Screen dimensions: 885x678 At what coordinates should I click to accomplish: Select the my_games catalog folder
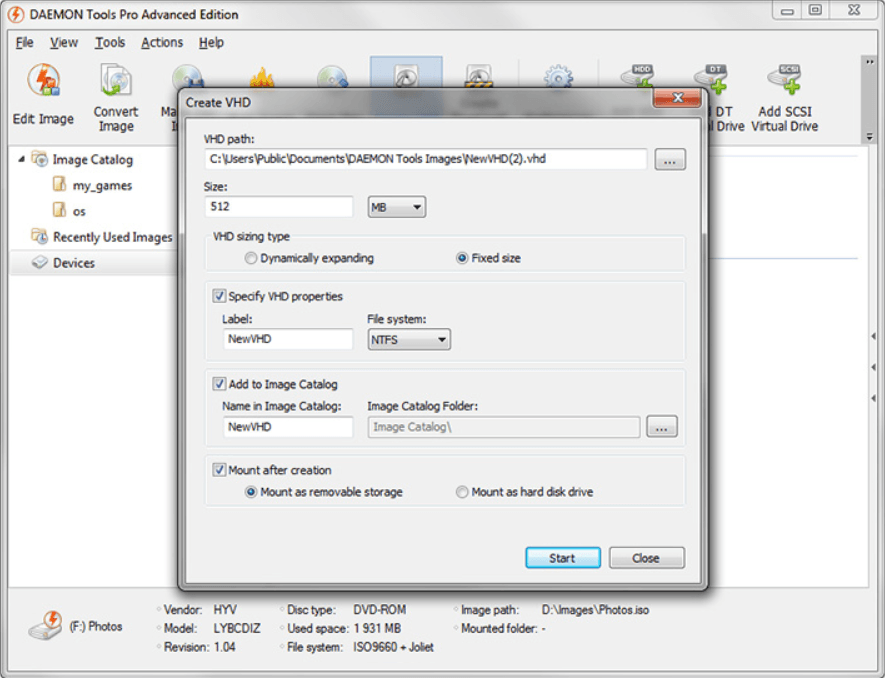92,185
